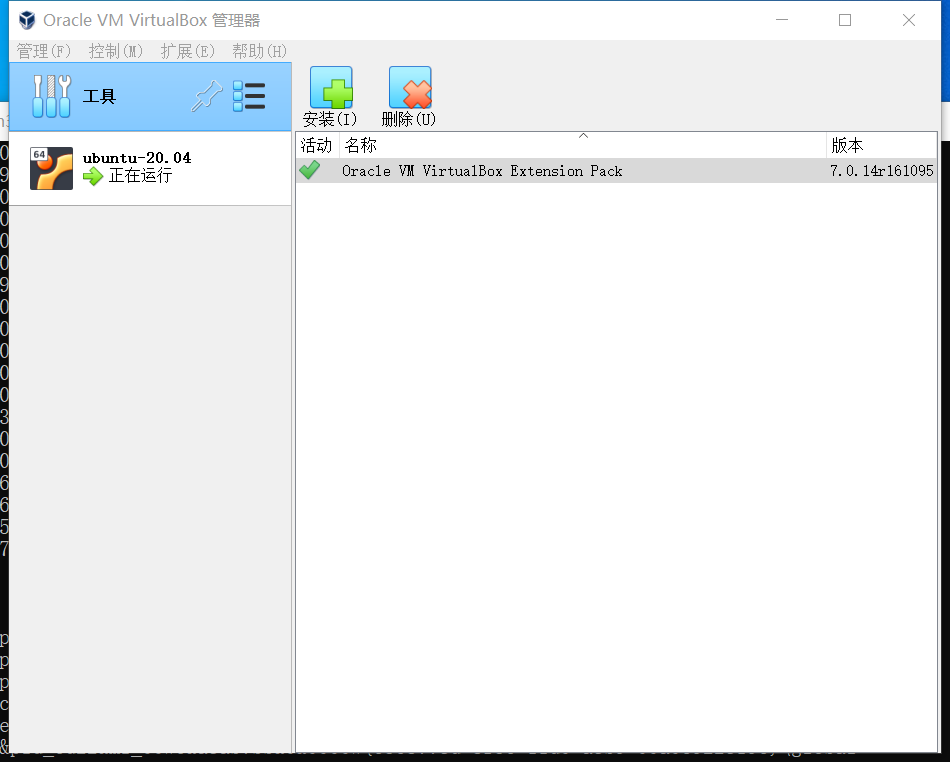Click the sort arrow above 名称 column
The height and width of the screenshot is (762, 950).
coord(583,136)
